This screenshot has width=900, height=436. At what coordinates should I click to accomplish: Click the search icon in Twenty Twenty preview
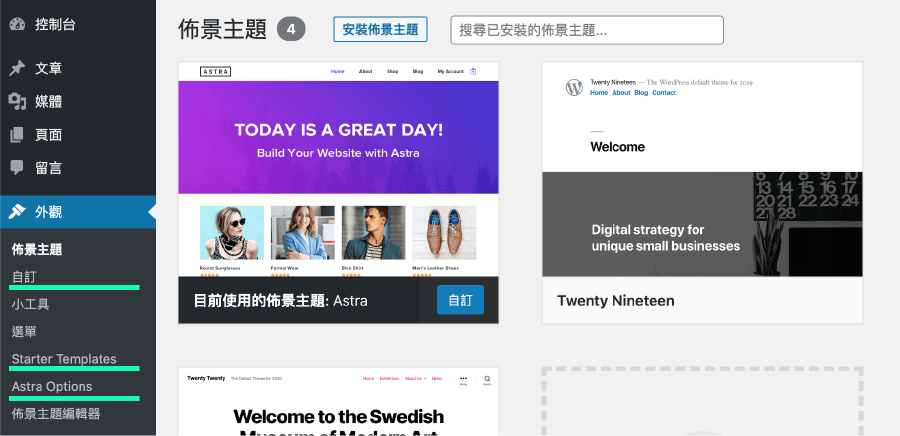pyautogui.click(x=487, y=379)
